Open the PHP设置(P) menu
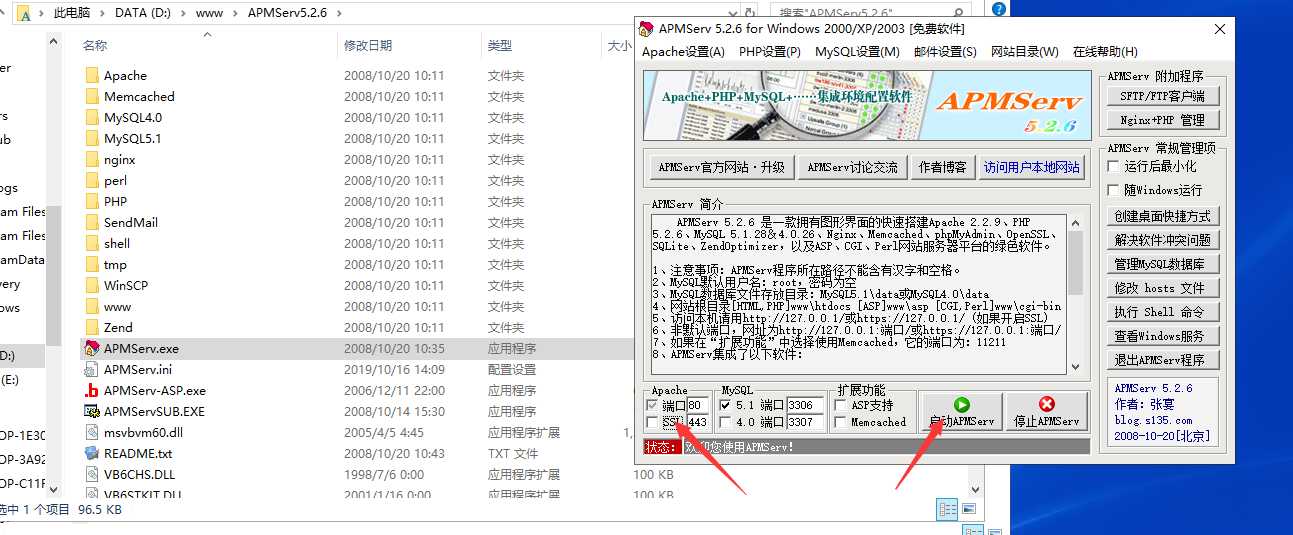1293x535 pixels. coord(770,52)
